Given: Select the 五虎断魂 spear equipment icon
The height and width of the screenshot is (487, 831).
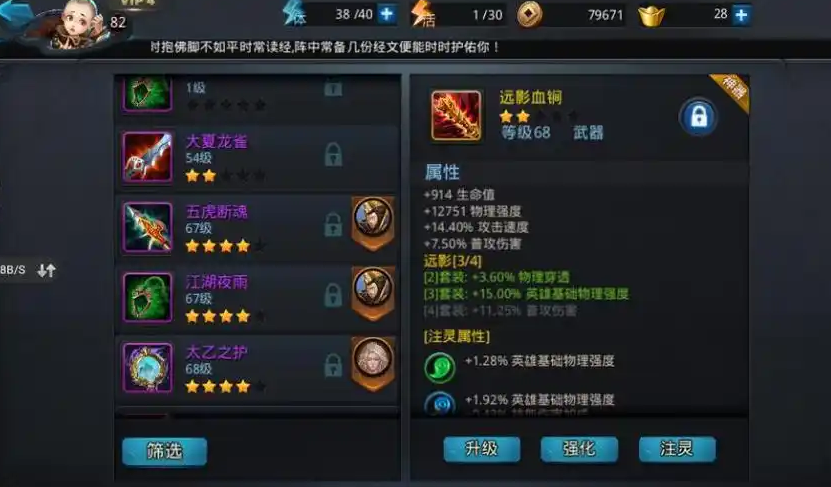Looking at the screenshot, I should pyautogui.click(x=147, y=227).
